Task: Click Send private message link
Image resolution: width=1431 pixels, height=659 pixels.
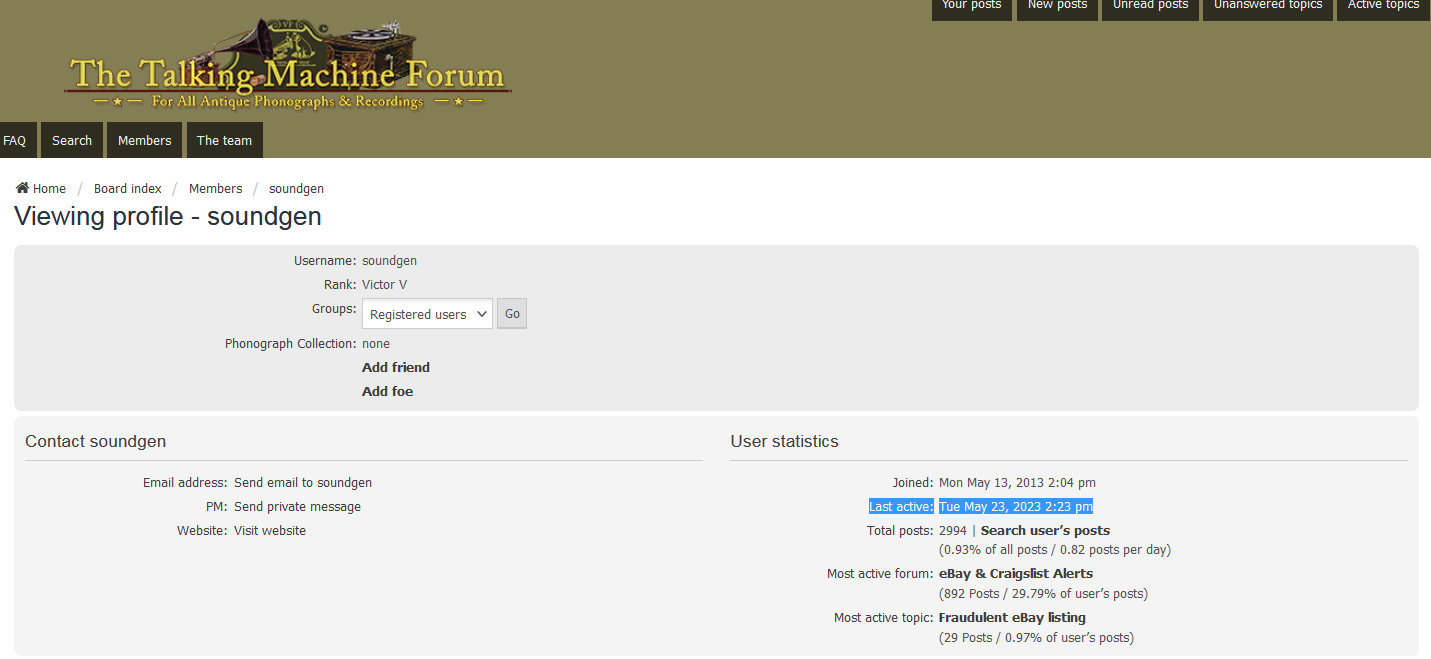Action: point(297,507)
